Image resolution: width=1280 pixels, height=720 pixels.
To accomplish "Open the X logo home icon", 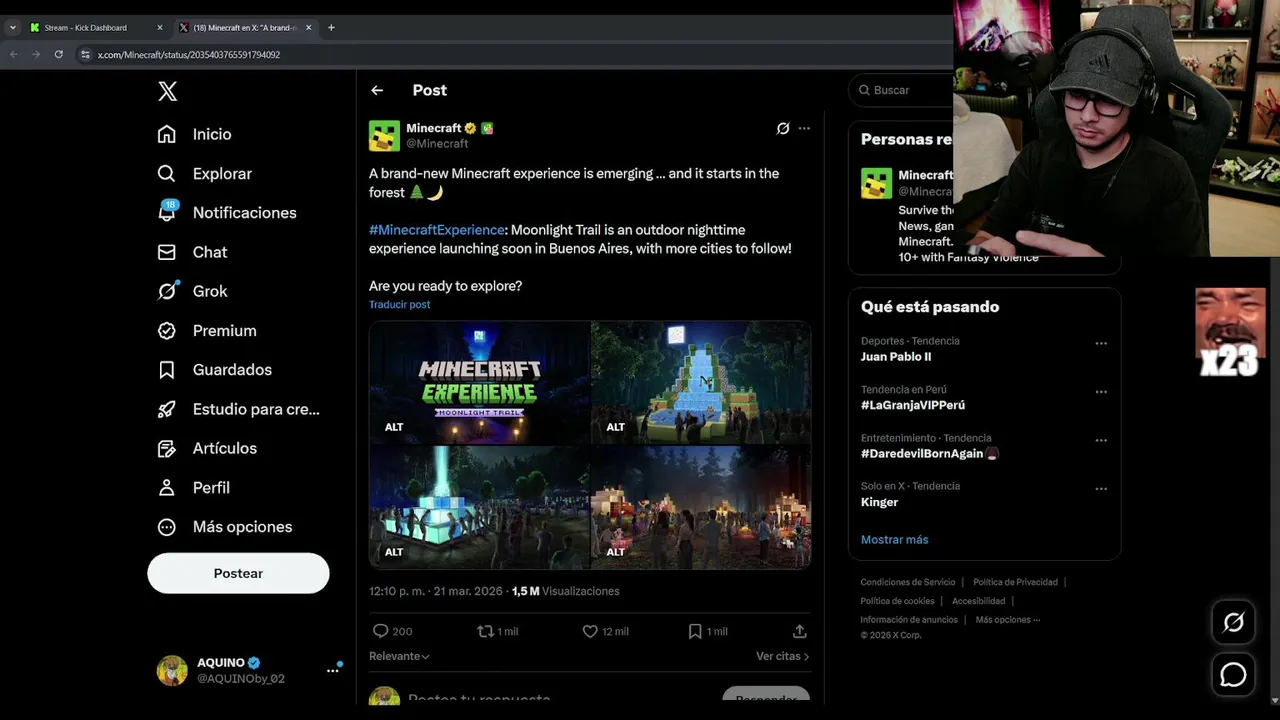I will (x=168, y=91).
